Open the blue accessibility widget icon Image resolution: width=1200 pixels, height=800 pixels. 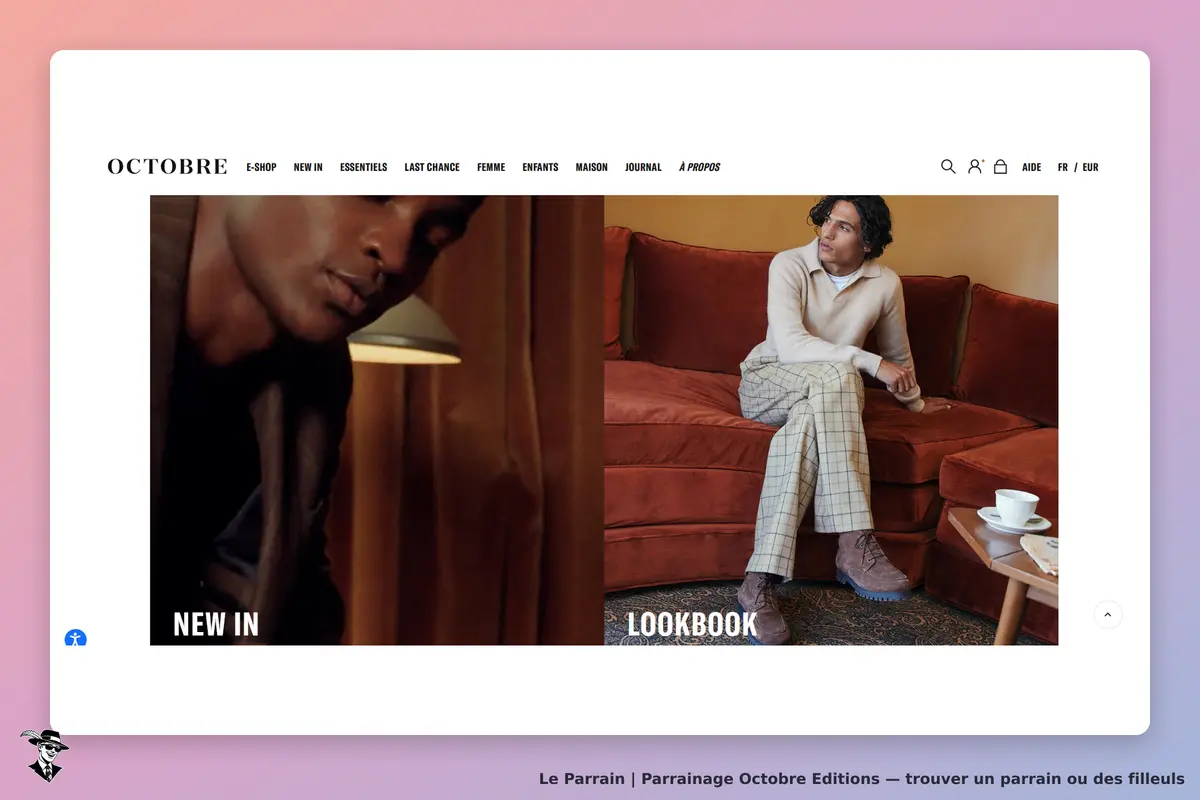[x=76, y=638]
